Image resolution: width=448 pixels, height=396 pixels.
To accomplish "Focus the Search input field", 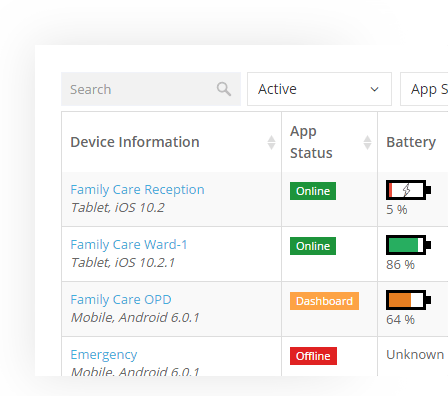I will pyautogui.click(x=151, y=89).
